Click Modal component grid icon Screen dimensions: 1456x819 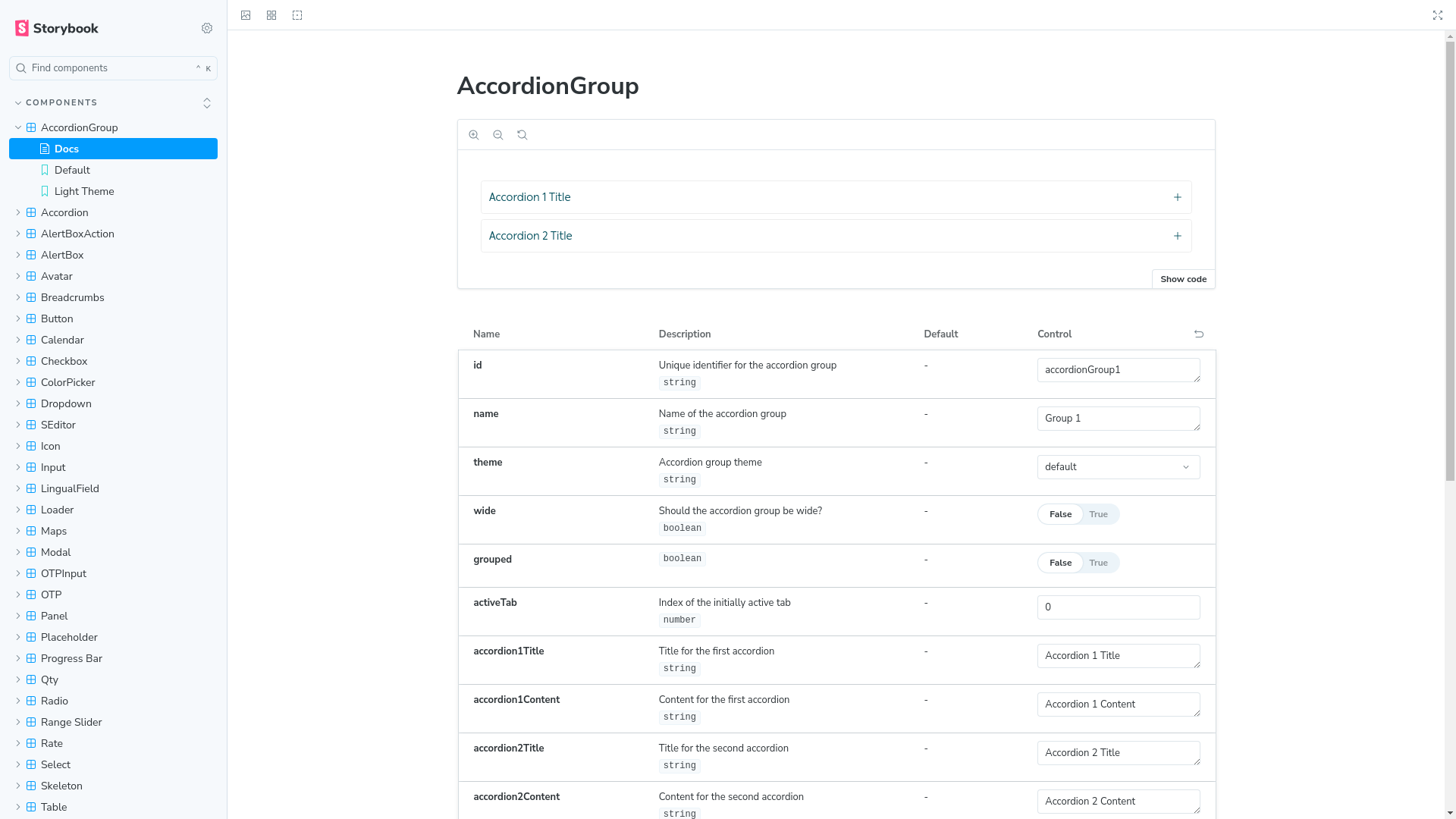pos(31,552)
